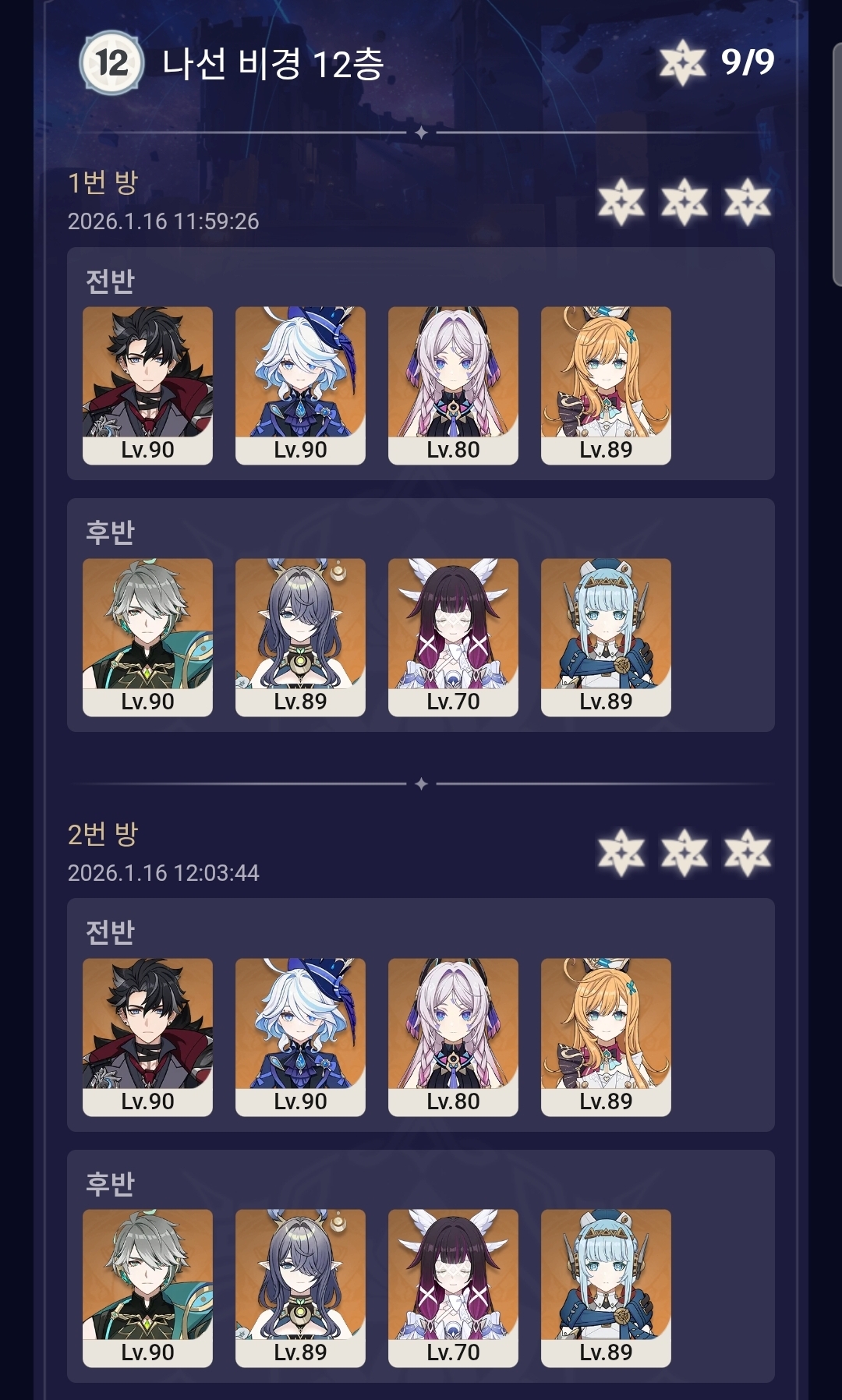Select blue-haired Lv.89 character in room 2 second half
Image resolution: width=842 pixels, height=1400 pixels.
pyautogui.click(x=606, y=1289)
